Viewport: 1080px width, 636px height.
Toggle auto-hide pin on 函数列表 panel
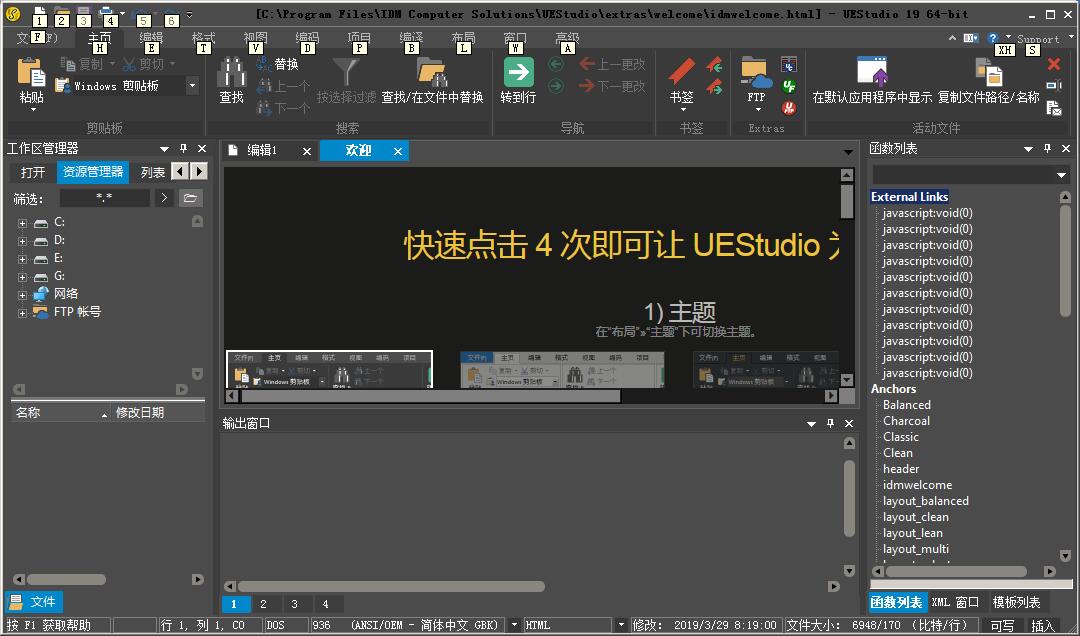click(1045, 147)
